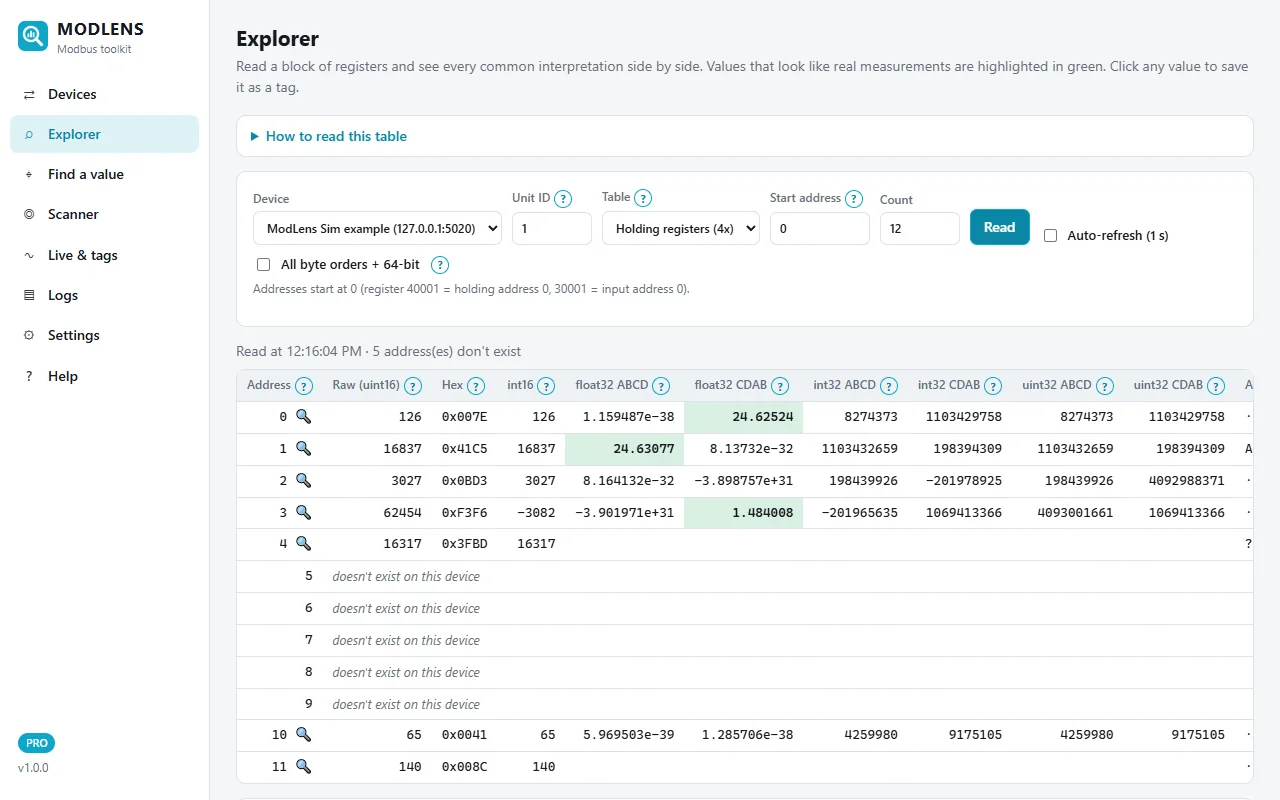Click the PRO badge
Image resolution: width=1280 pixels, height=800 pixels.
pyautogui.click(x=36, y=743)
